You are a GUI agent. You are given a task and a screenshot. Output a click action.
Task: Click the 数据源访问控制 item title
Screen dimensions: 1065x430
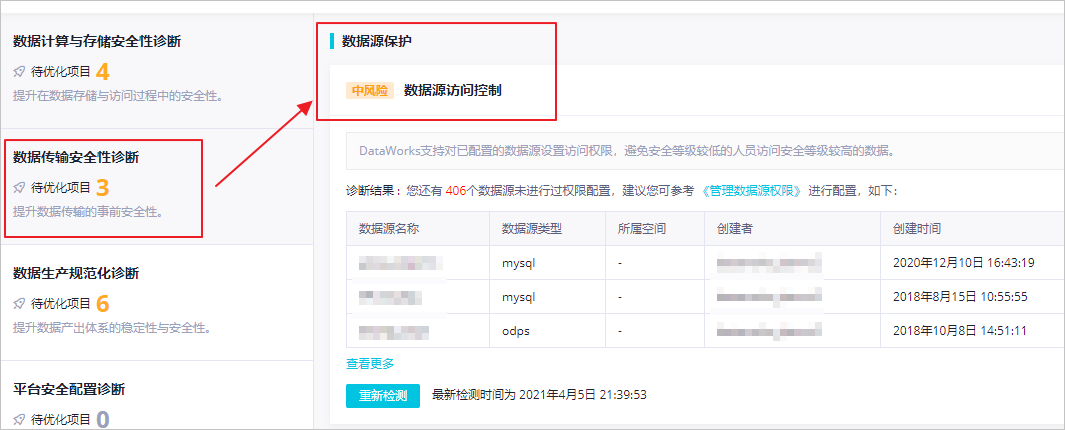pos(453,90)
